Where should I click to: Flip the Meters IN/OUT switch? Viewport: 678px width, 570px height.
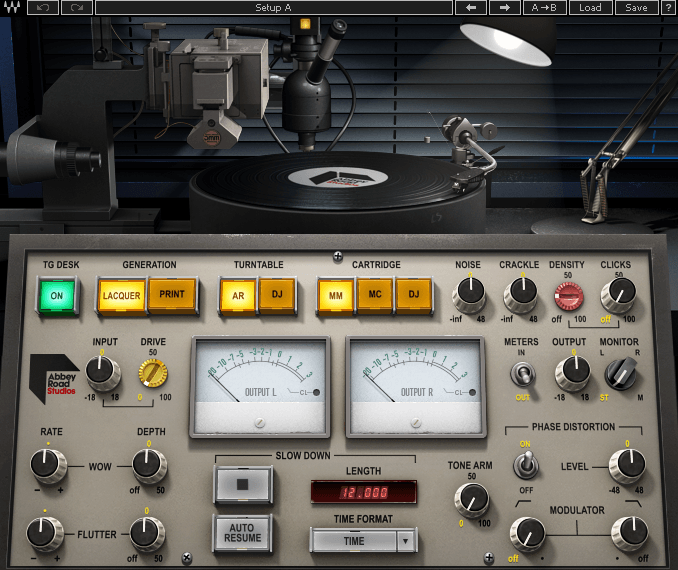(x=522, y=375)
